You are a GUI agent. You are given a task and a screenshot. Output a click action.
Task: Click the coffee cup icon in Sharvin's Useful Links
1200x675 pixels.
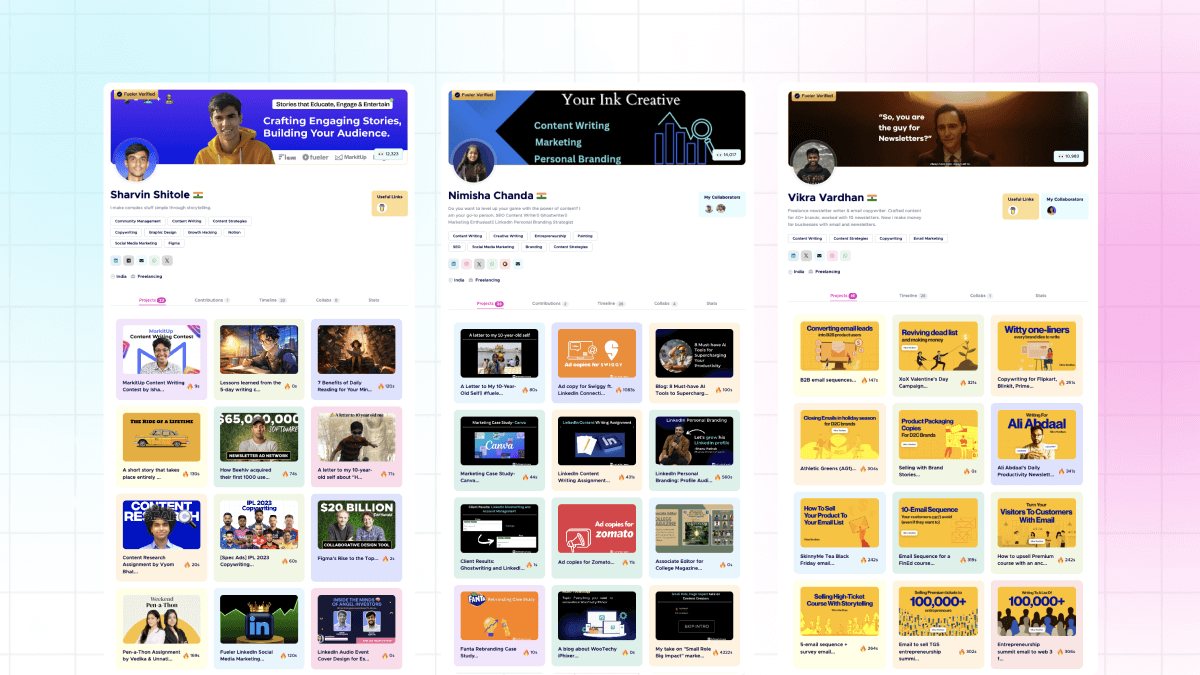coord(382,208)
